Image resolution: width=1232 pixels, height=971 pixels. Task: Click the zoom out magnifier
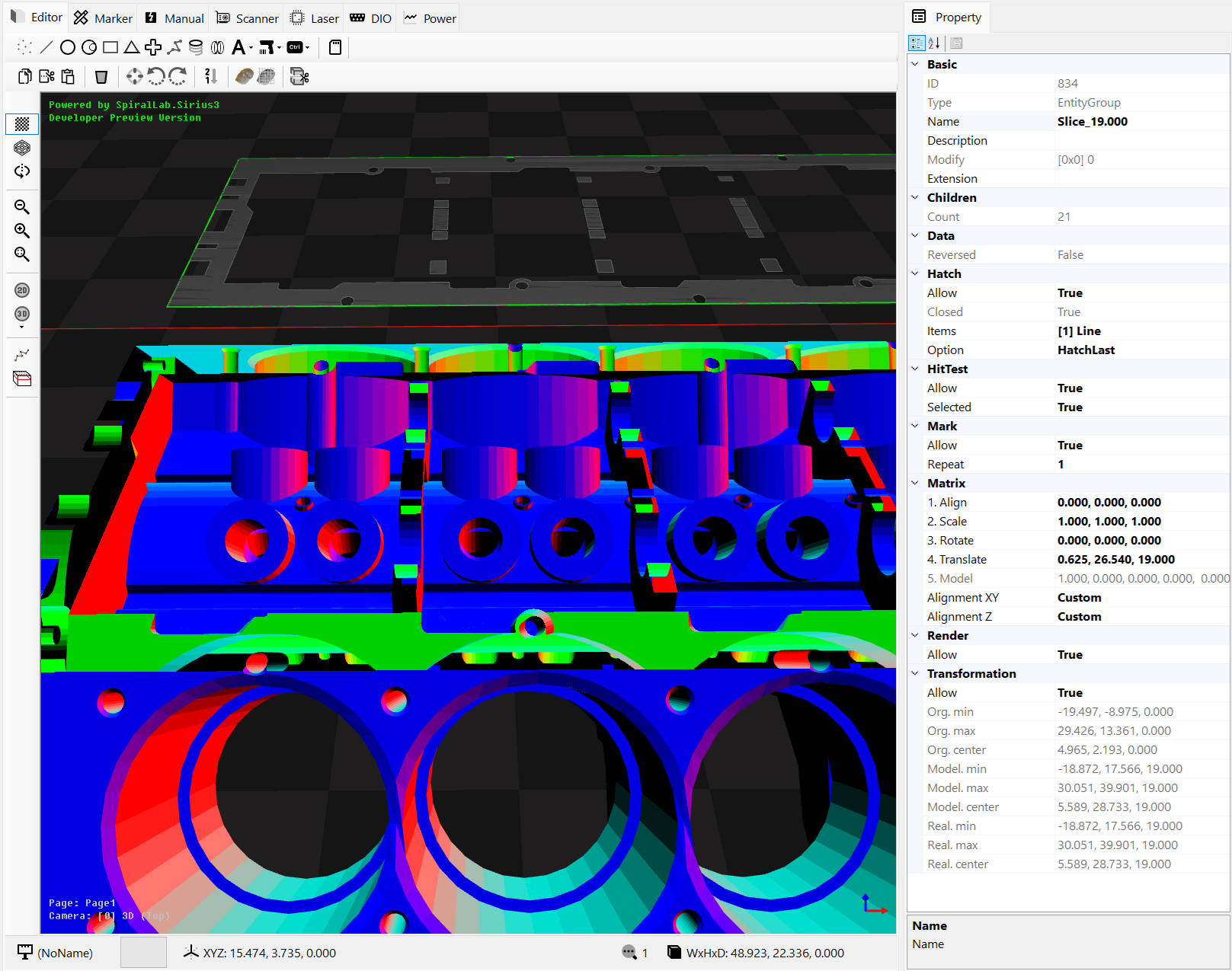point(22,207)
